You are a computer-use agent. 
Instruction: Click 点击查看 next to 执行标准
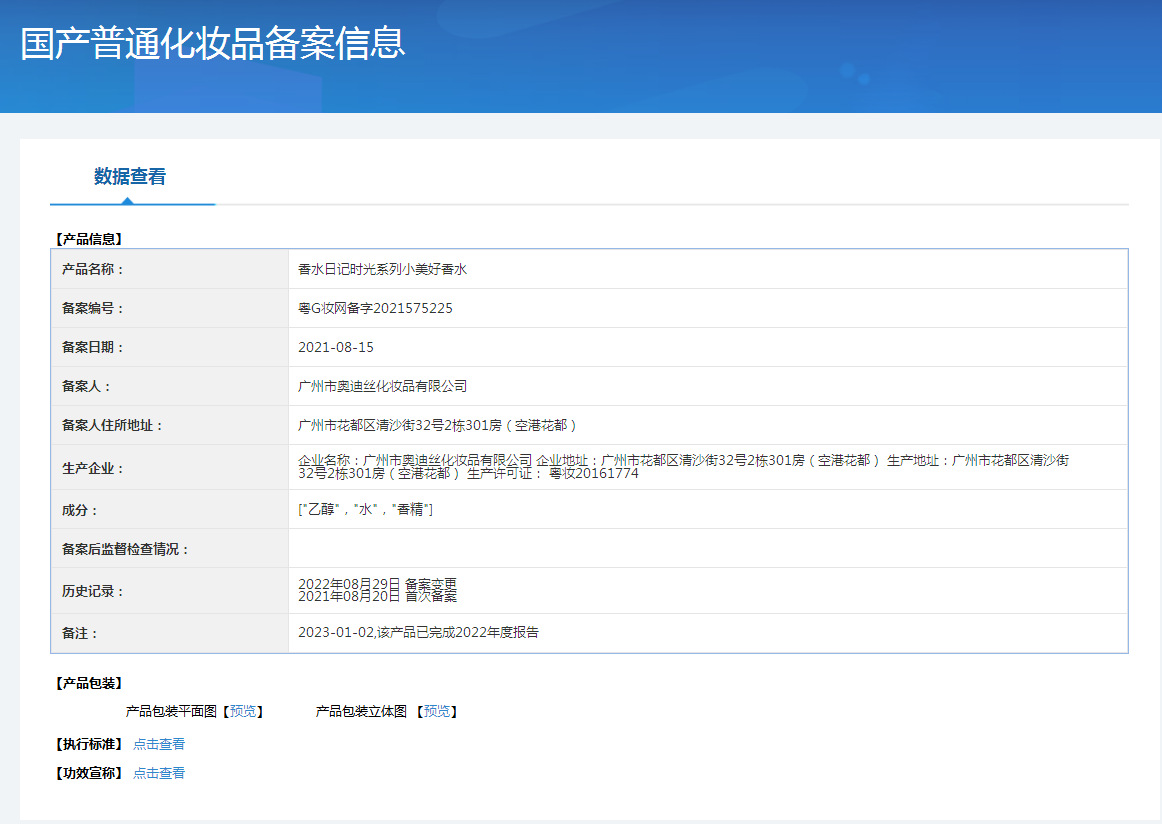[x=159, y=744]
